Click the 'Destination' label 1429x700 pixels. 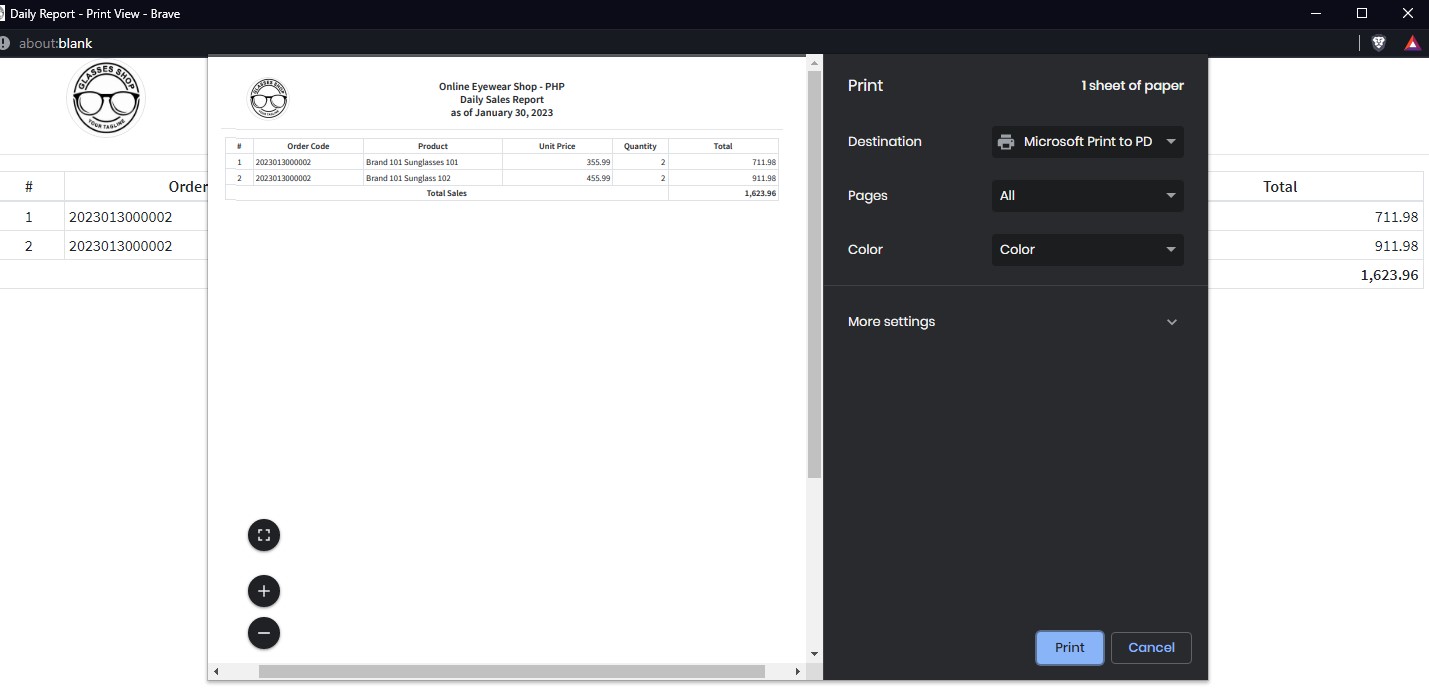point(885,142)
